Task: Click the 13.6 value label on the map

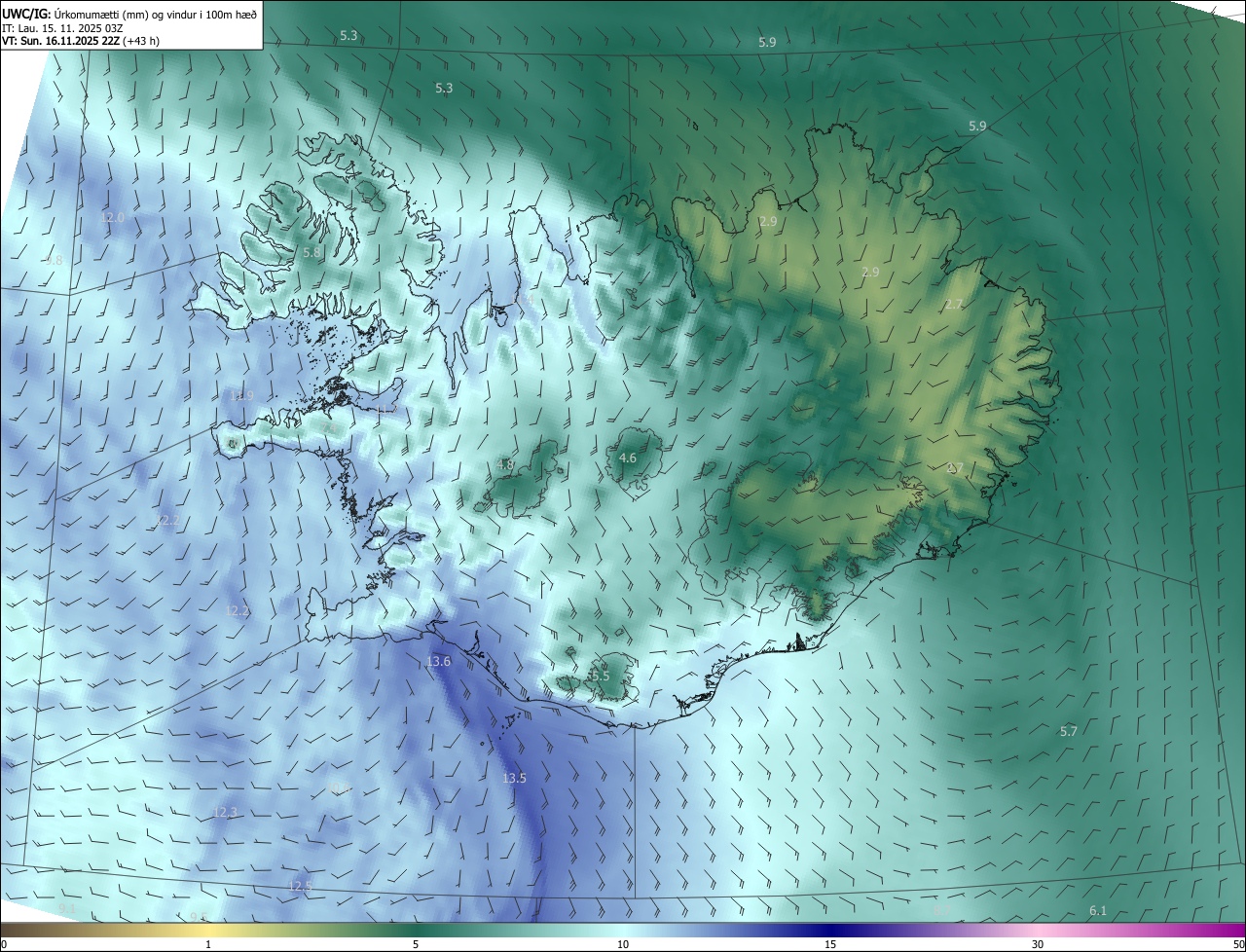Action: 439,662
